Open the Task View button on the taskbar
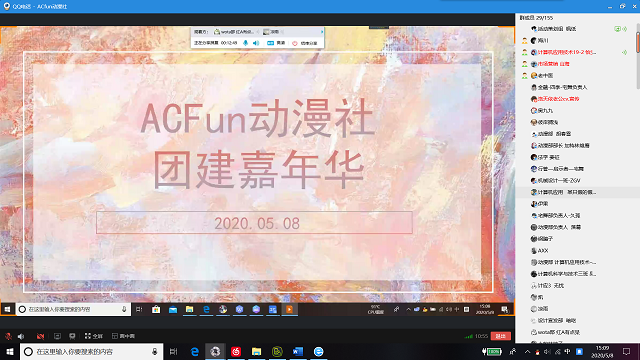This screenshot has height=360, width=640. [173, 351]
